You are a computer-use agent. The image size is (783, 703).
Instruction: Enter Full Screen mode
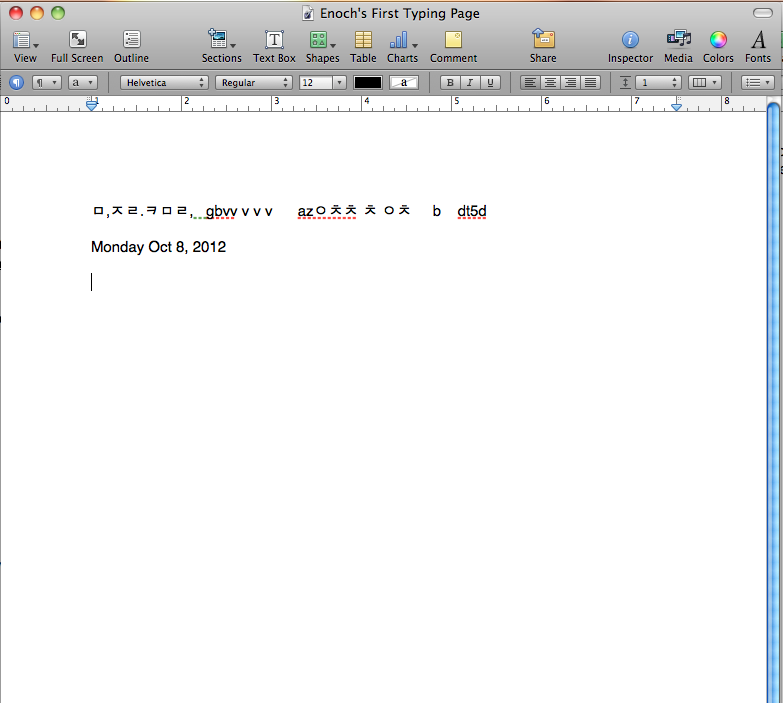(x=77, y=46)
